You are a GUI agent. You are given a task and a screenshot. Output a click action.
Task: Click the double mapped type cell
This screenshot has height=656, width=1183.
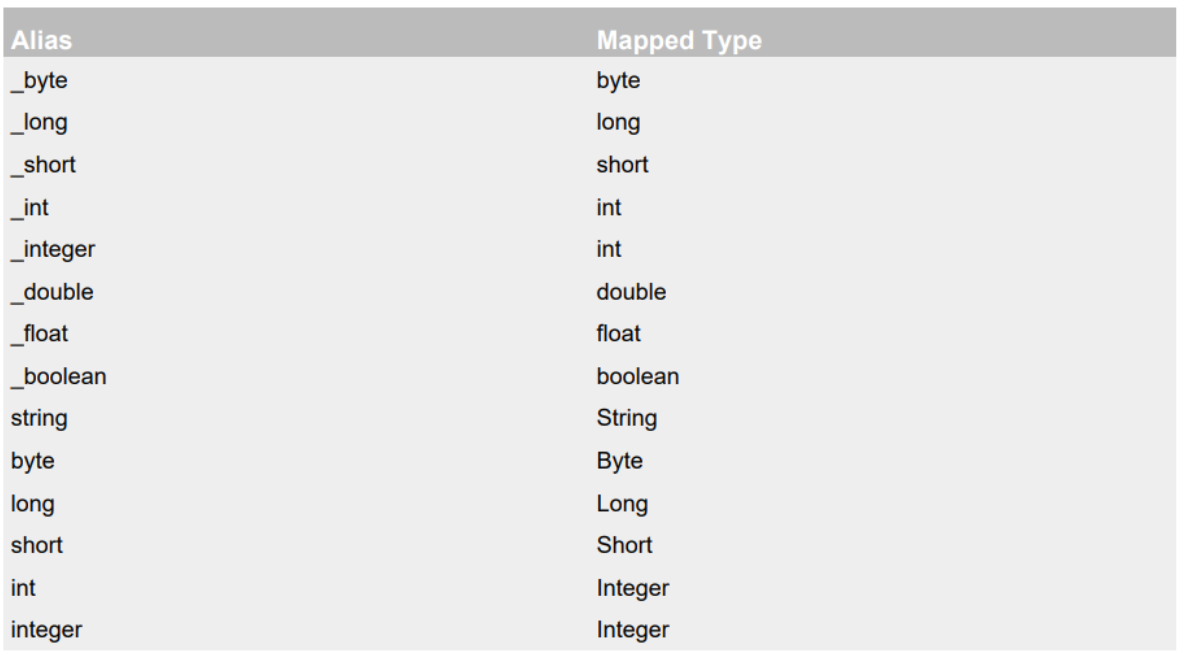point(631,292)
